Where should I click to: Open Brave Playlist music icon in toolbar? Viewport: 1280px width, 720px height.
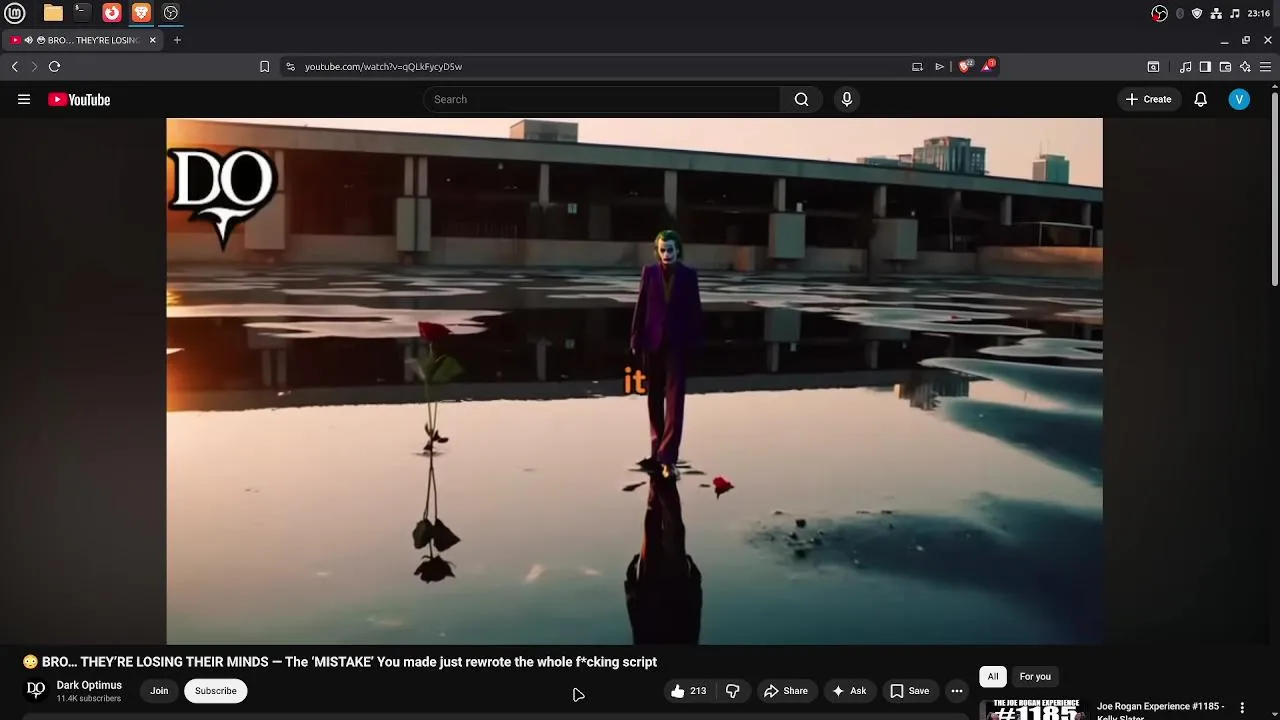1186,67
